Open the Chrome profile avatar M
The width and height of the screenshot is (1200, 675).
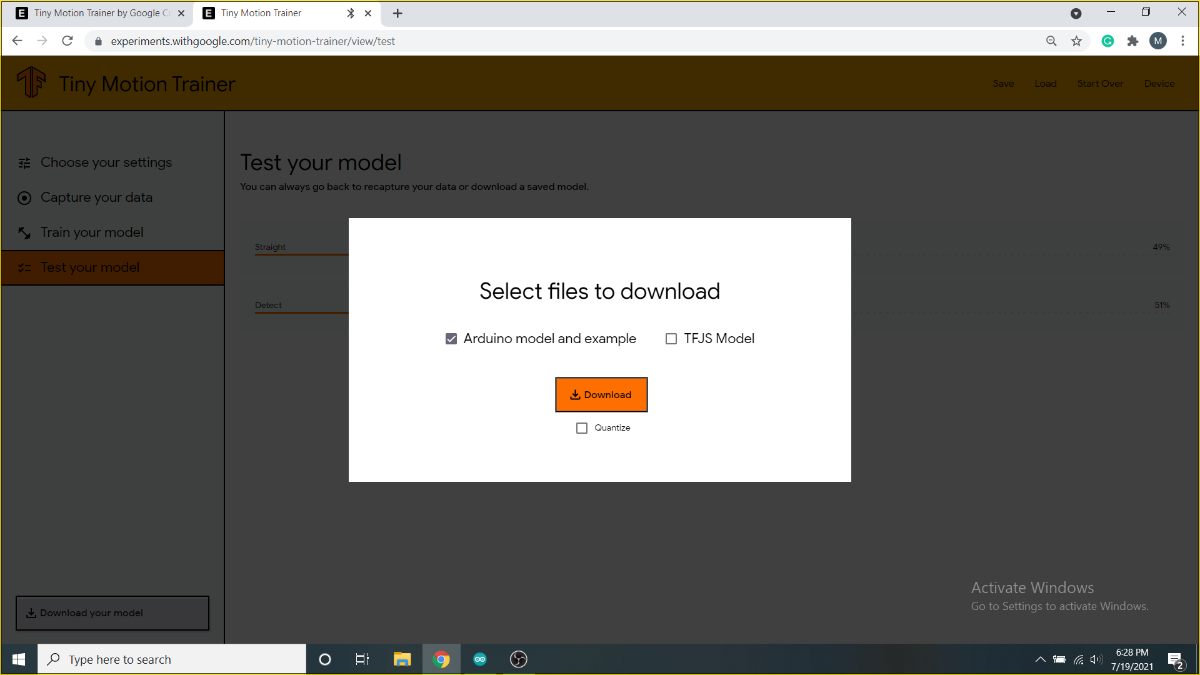1158,41
